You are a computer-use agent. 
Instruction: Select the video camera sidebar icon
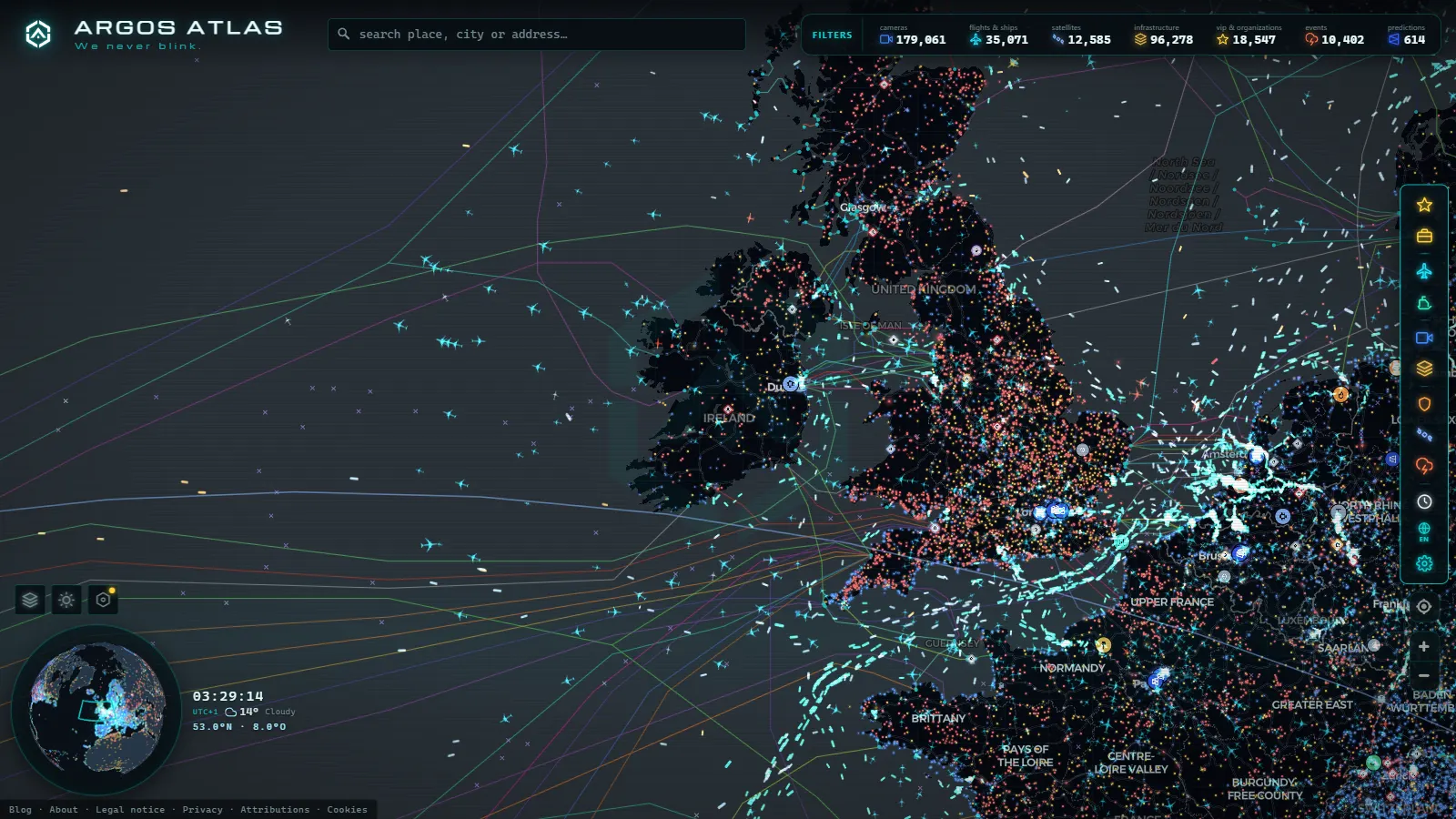[x=1424, y=338]
